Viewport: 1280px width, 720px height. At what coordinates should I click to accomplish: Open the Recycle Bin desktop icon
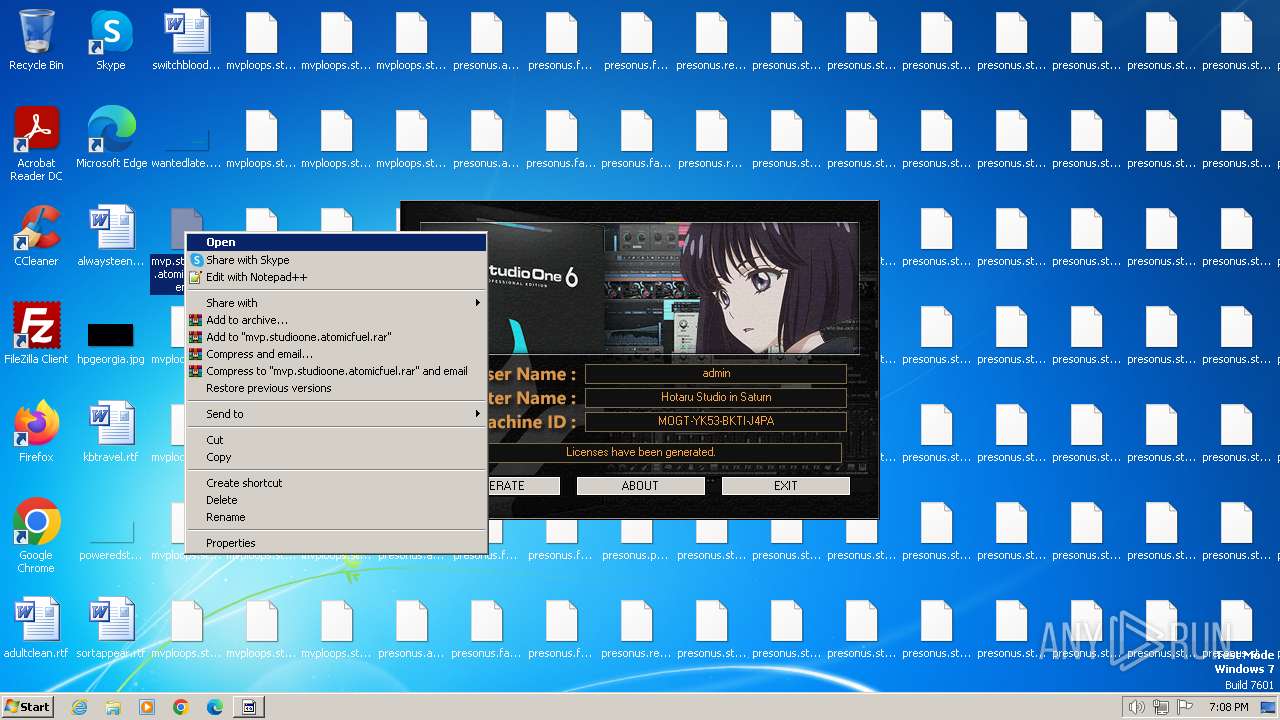(36, 41)
